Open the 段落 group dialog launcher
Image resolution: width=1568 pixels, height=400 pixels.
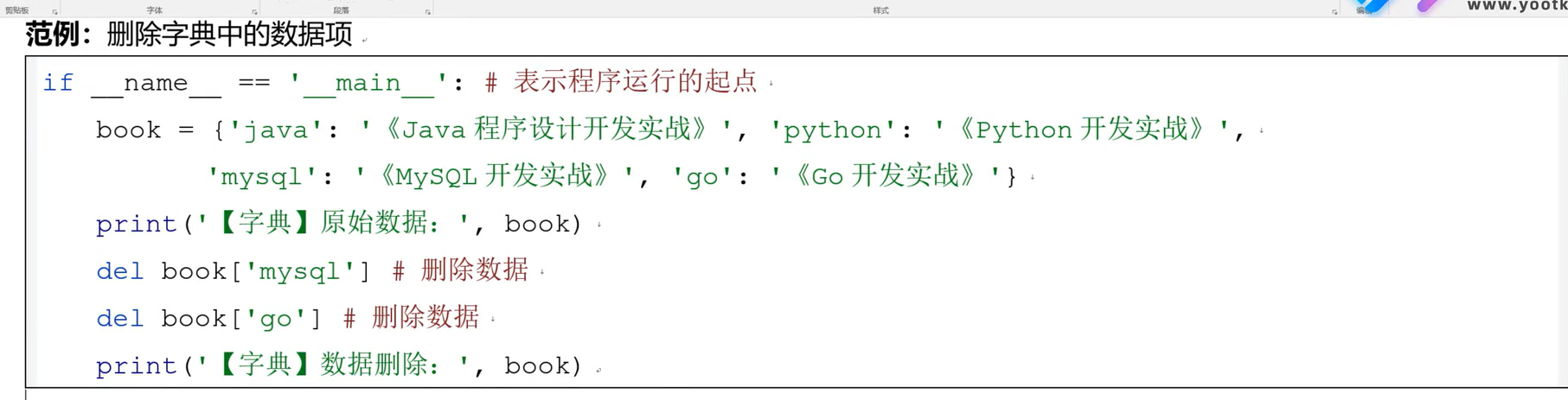[427, 12]
